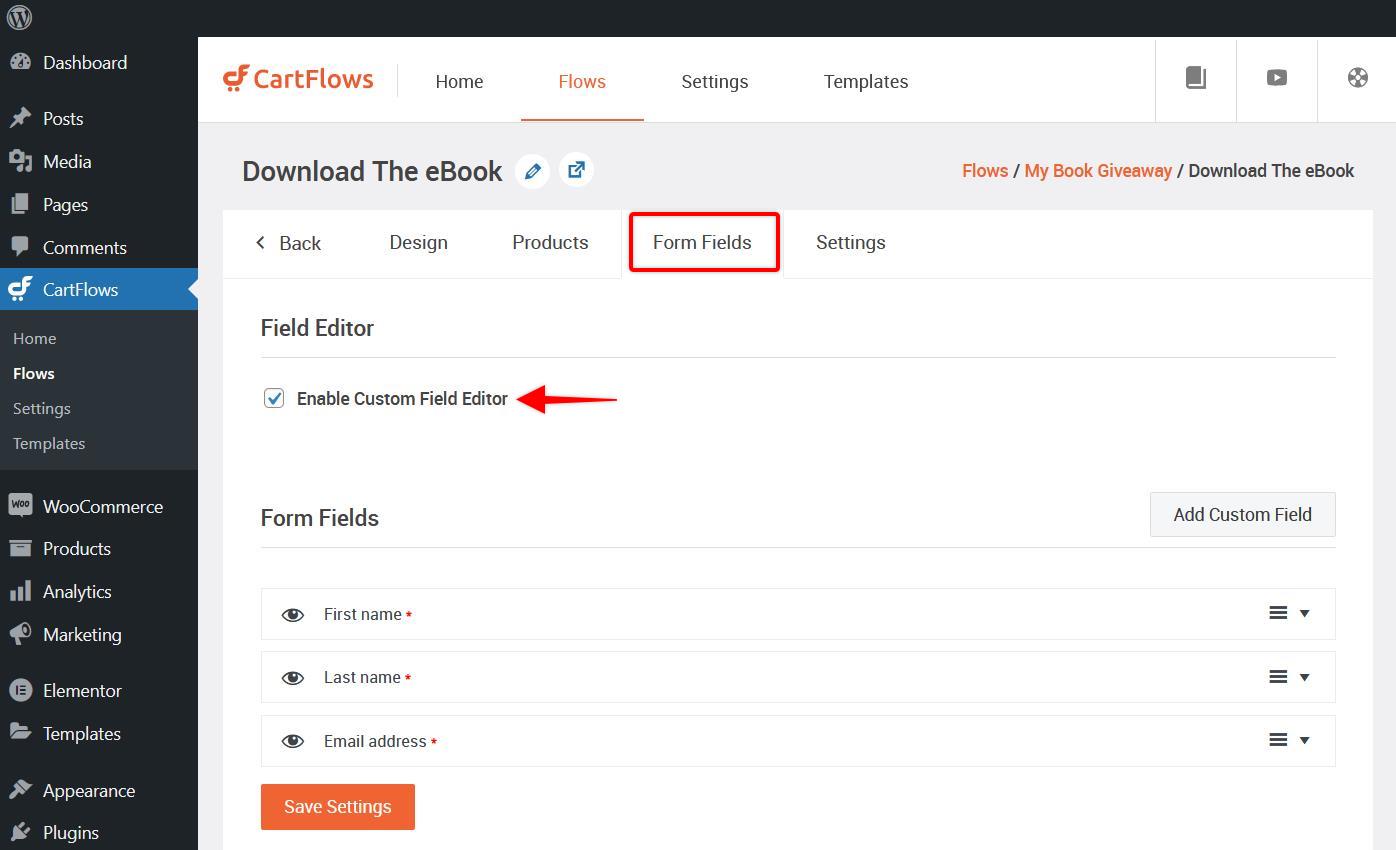This screenshot has width=1396, height=850.
Task: Click the First name drag handle icon
Action: [1277, 613]
